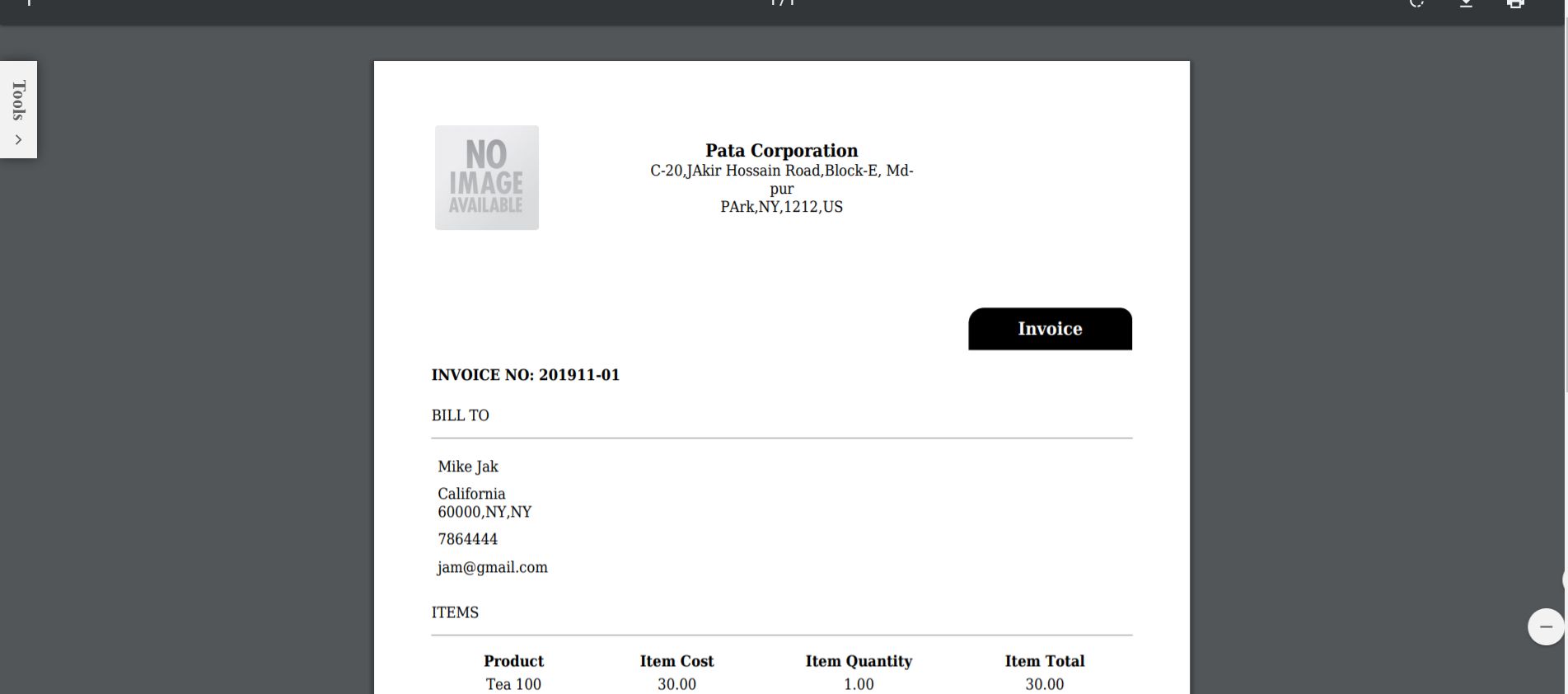
Task: Click the Item Quantity column header
Action: point(859,661)
